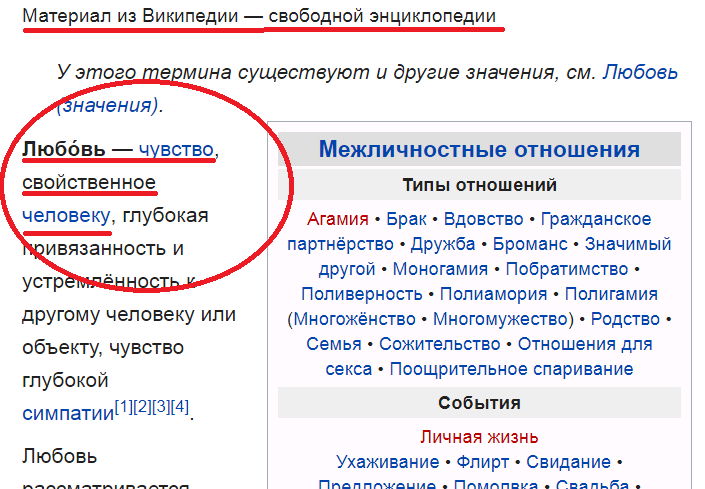Open the Свидание link

568,462
